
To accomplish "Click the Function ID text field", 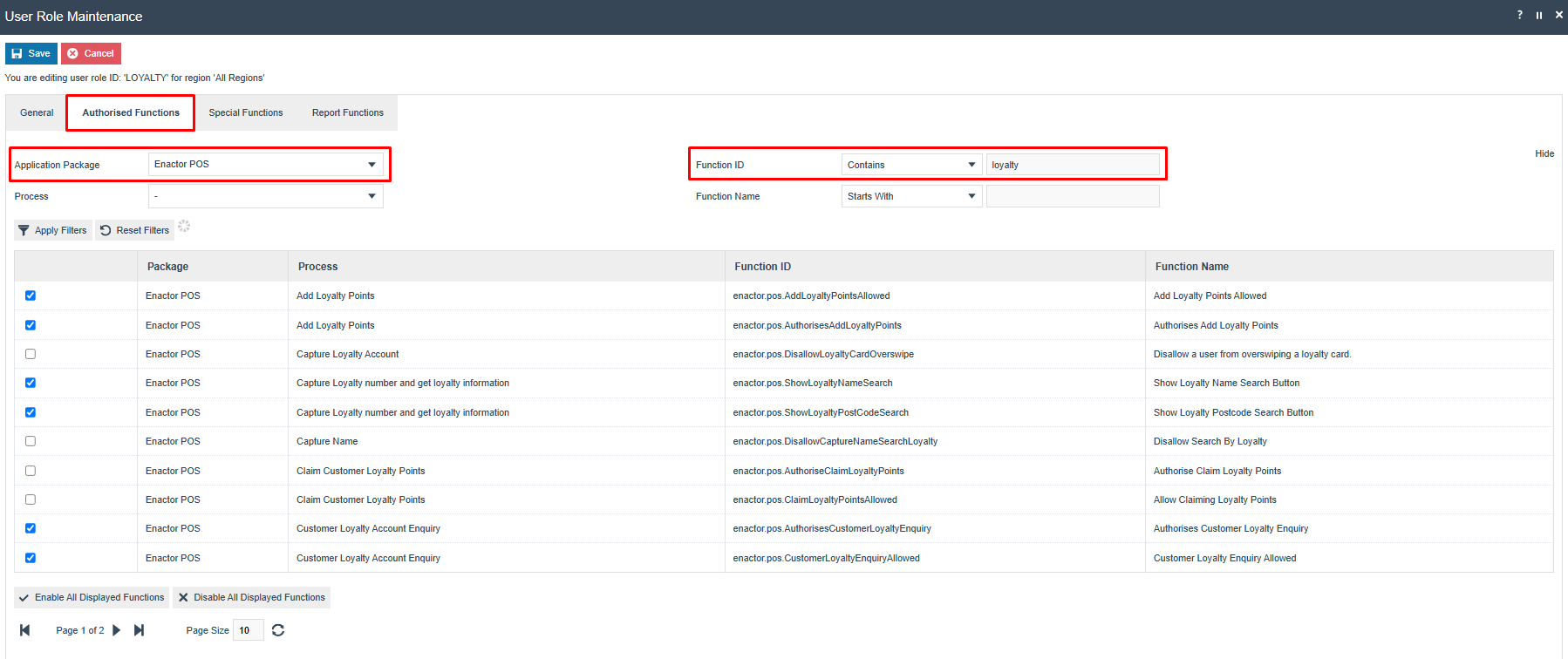I will coord(1073,165).
